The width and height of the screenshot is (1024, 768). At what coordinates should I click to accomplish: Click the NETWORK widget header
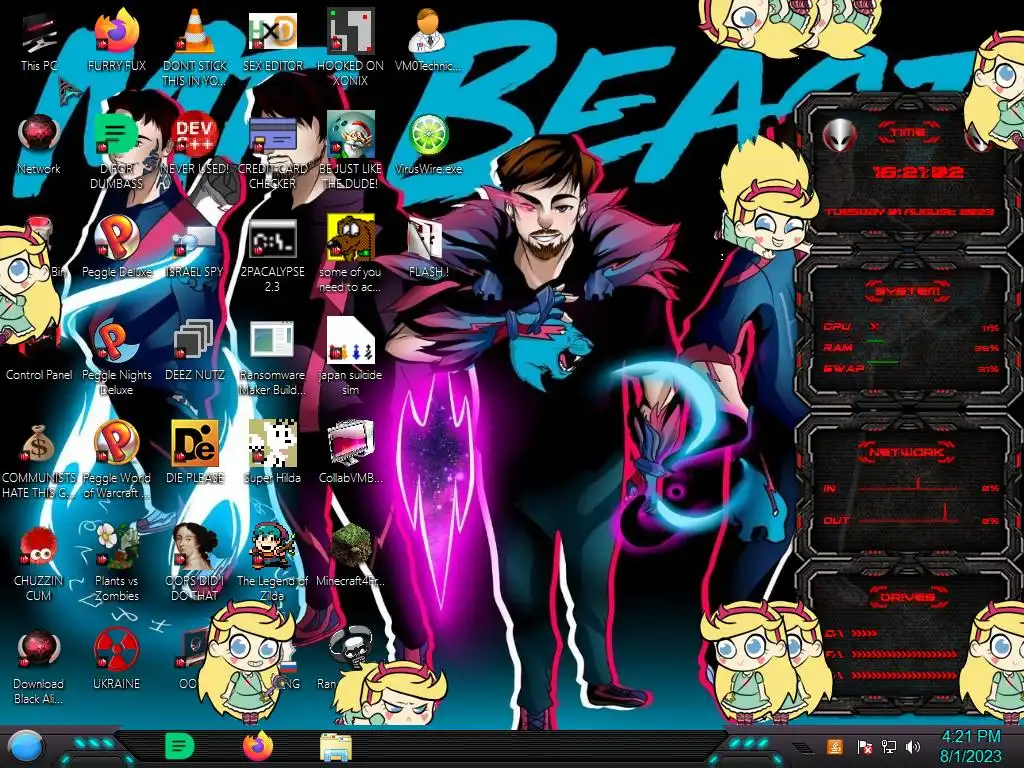(x=908, y=452)
